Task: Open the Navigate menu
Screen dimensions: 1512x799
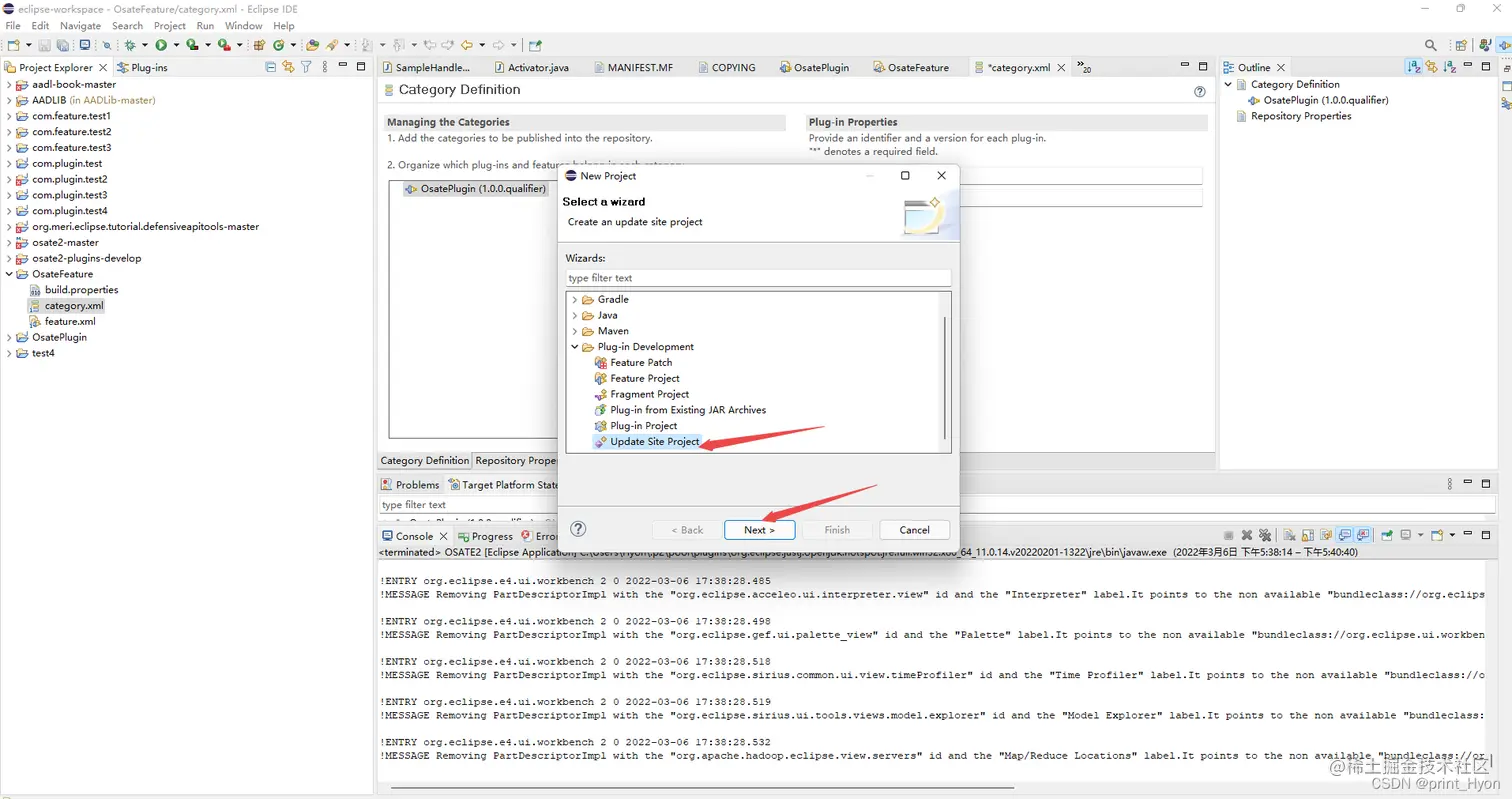Action: [x=80, y=25]
